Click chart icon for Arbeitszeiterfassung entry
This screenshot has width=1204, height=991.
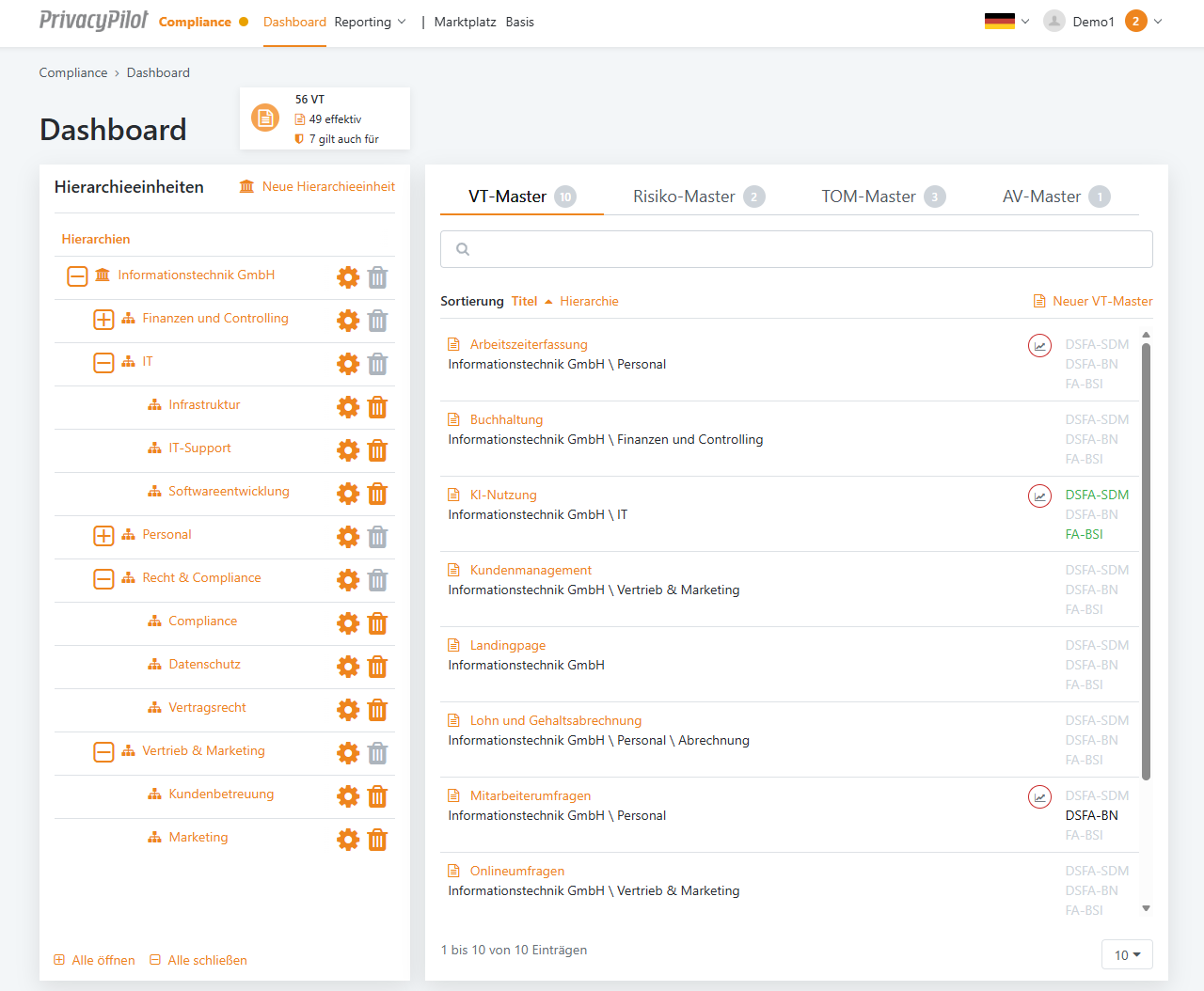[1039, 345]
